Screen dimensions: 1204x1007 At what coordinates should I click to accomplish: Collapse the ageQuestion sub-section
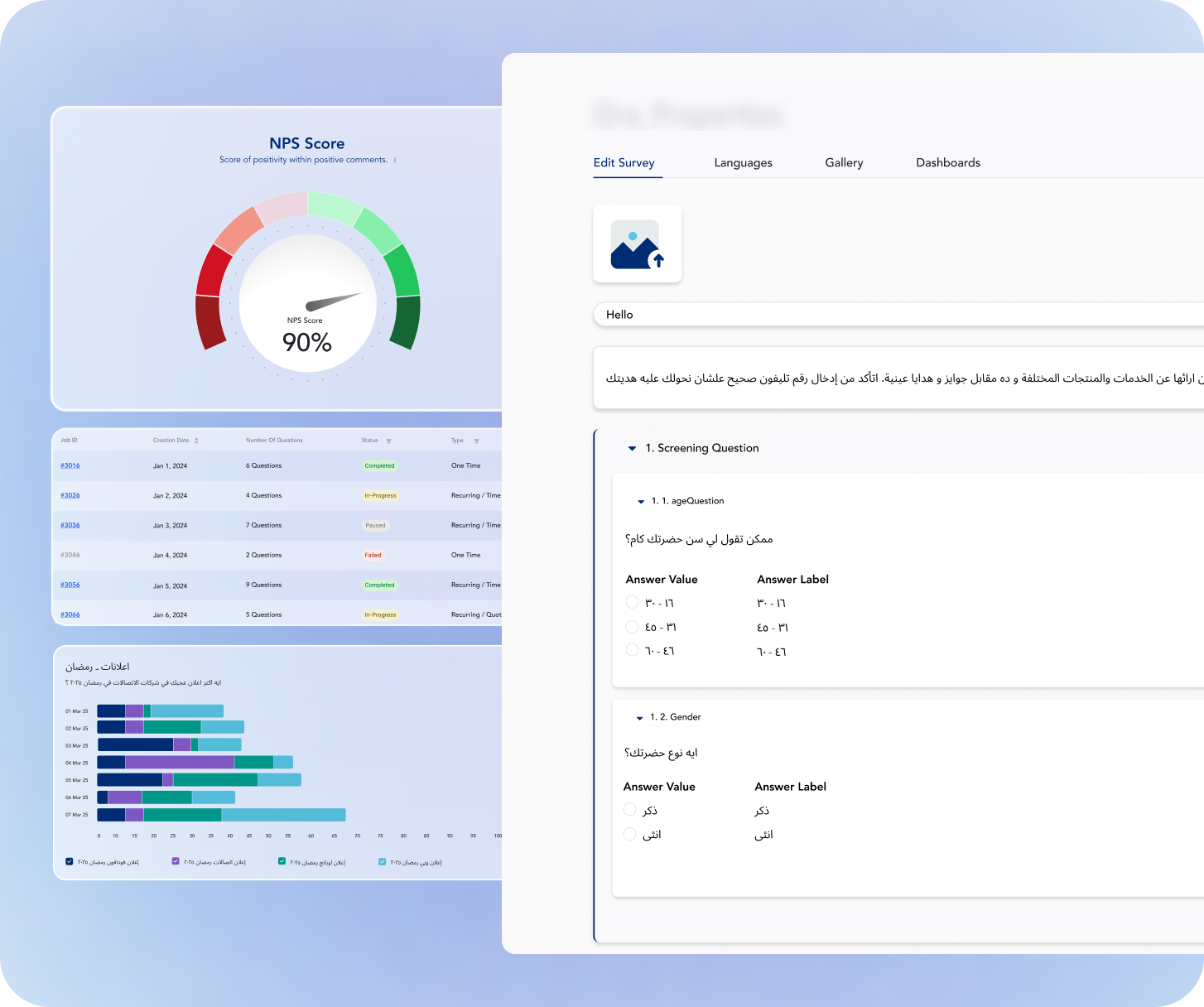click(640, 502)
